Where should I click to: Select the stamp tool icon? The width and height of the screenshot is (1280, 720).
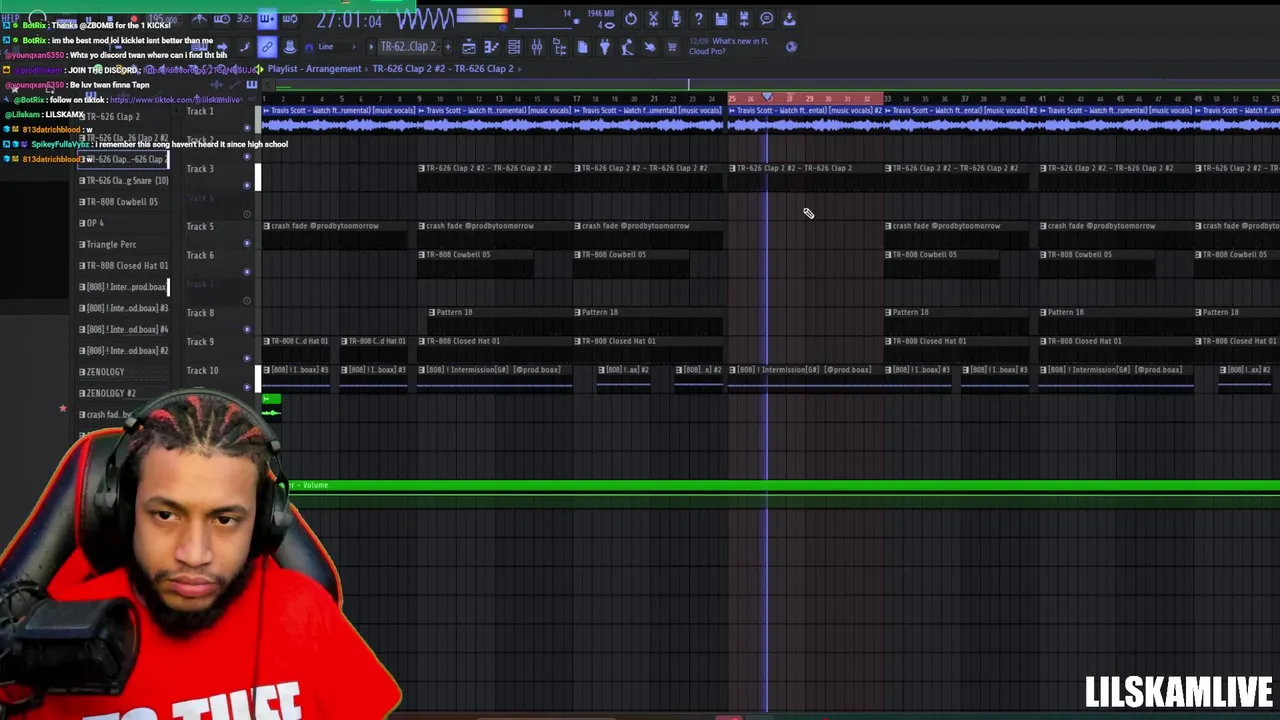point(289,47)
